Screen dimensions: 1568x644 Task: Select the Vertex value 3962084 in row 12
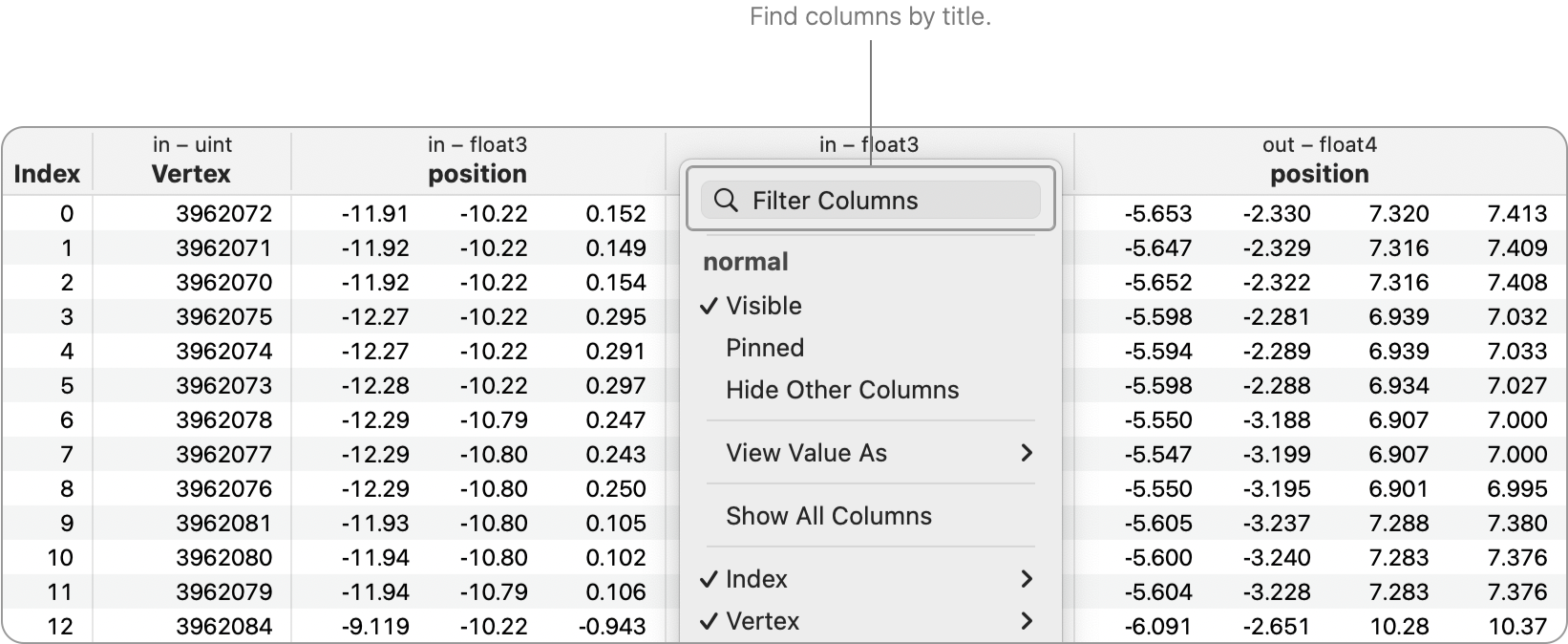click(x=224, y=626)
